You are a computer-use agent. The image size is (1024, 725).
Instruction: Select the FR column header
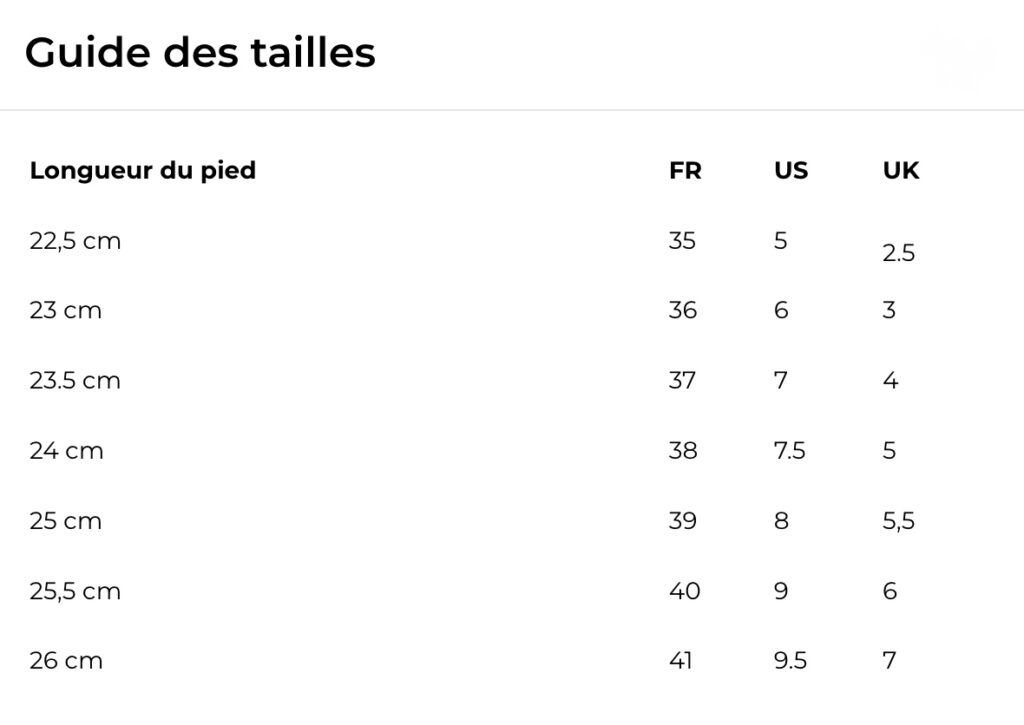click(685, 171)
